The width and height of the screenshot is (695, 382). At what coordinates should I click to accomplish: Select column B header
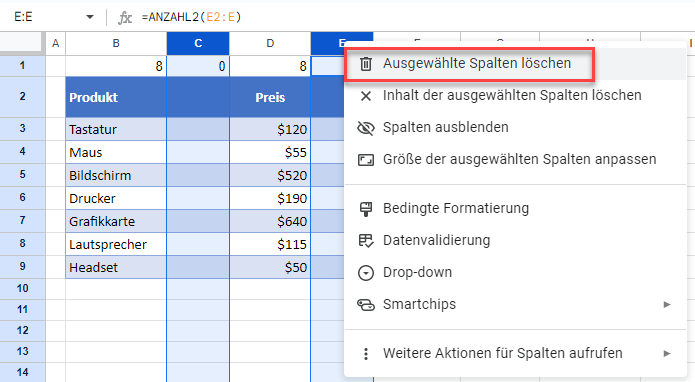116,43
